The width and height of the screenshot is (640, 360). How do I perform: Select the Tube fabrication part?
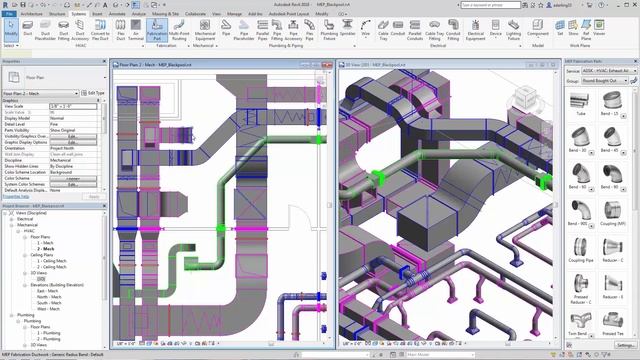580,104
